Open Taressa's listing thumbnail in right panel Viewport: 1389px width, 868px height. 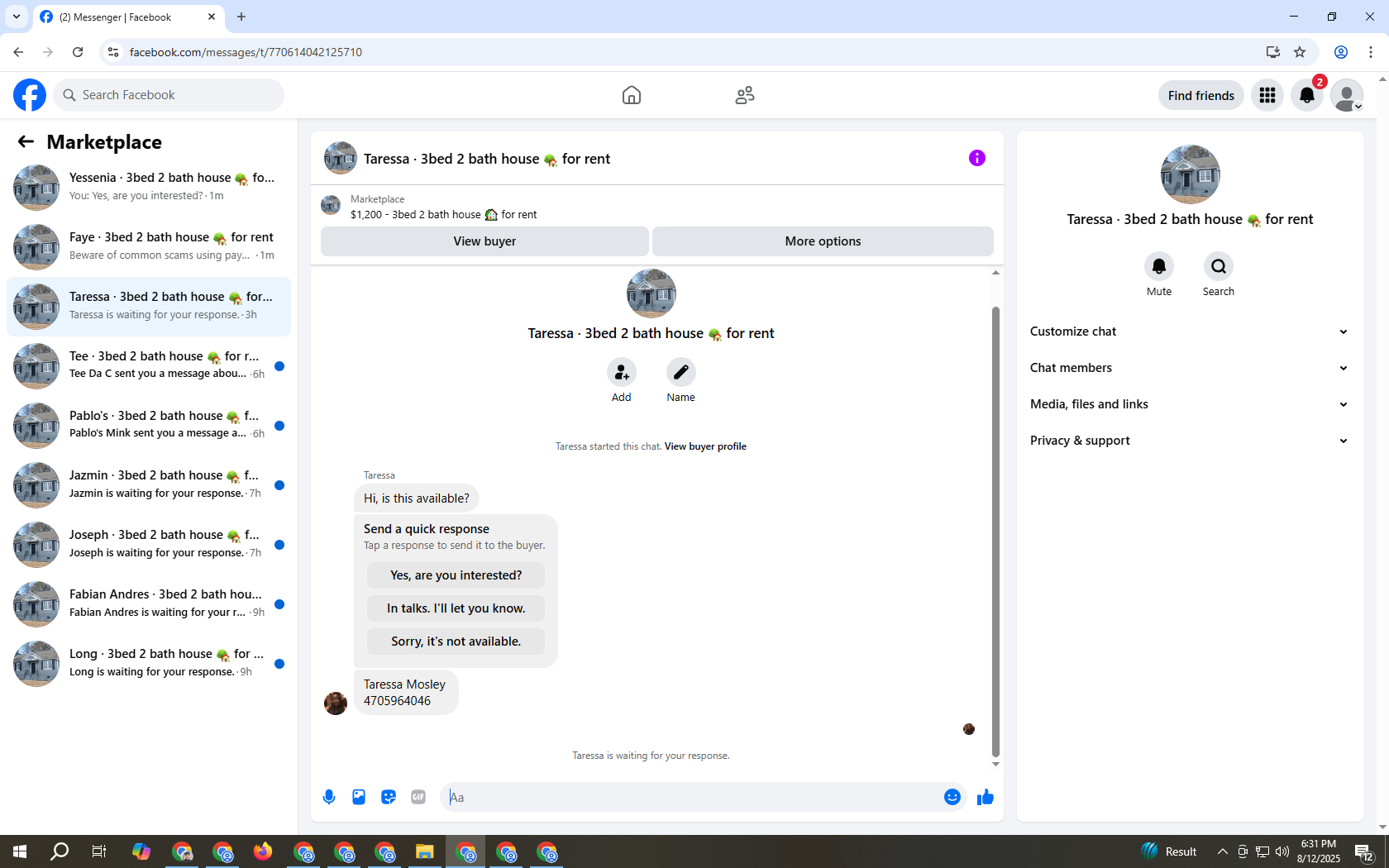[x=1190, y=174]
